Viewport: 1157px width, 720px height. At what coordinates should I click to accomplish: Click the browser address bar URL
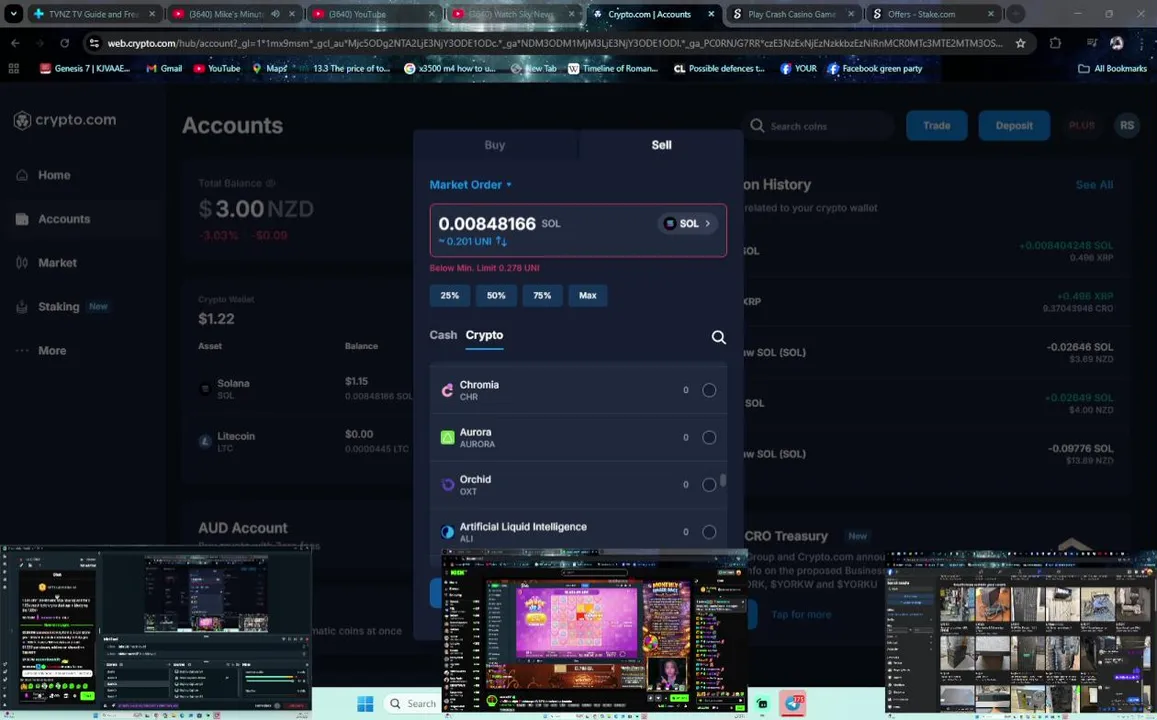[555, 43]
